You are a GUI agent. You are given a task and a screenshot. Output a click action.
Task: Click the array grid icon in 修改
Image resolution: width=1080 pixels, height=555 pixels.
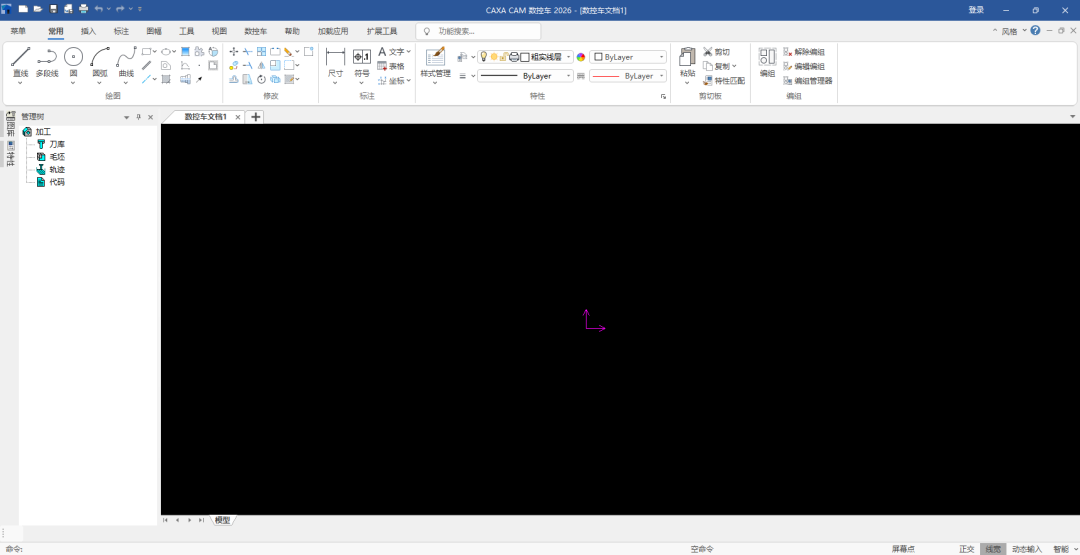(261, 52)
